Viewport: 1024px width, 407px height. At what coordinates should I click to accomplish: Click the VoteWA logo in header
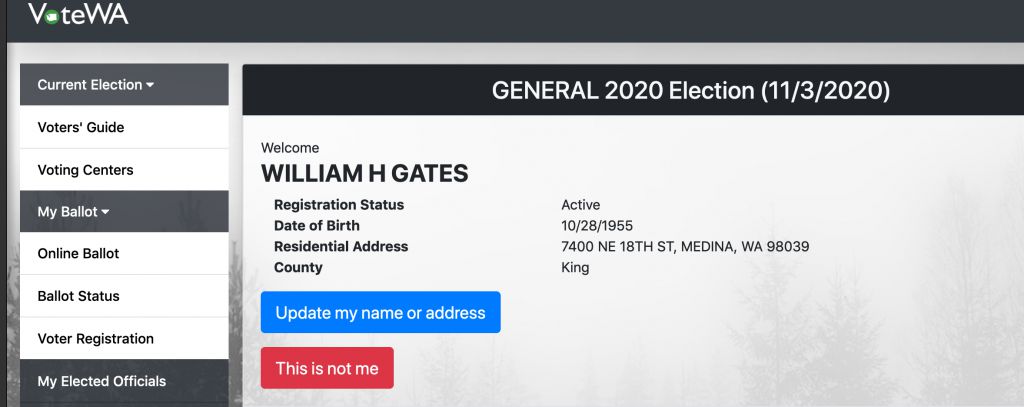[78, 14]
